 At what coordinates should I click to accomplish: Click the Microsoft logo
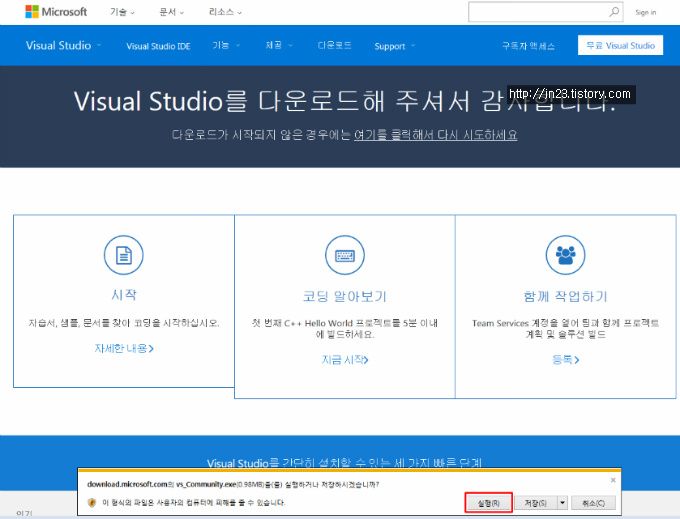56,12
